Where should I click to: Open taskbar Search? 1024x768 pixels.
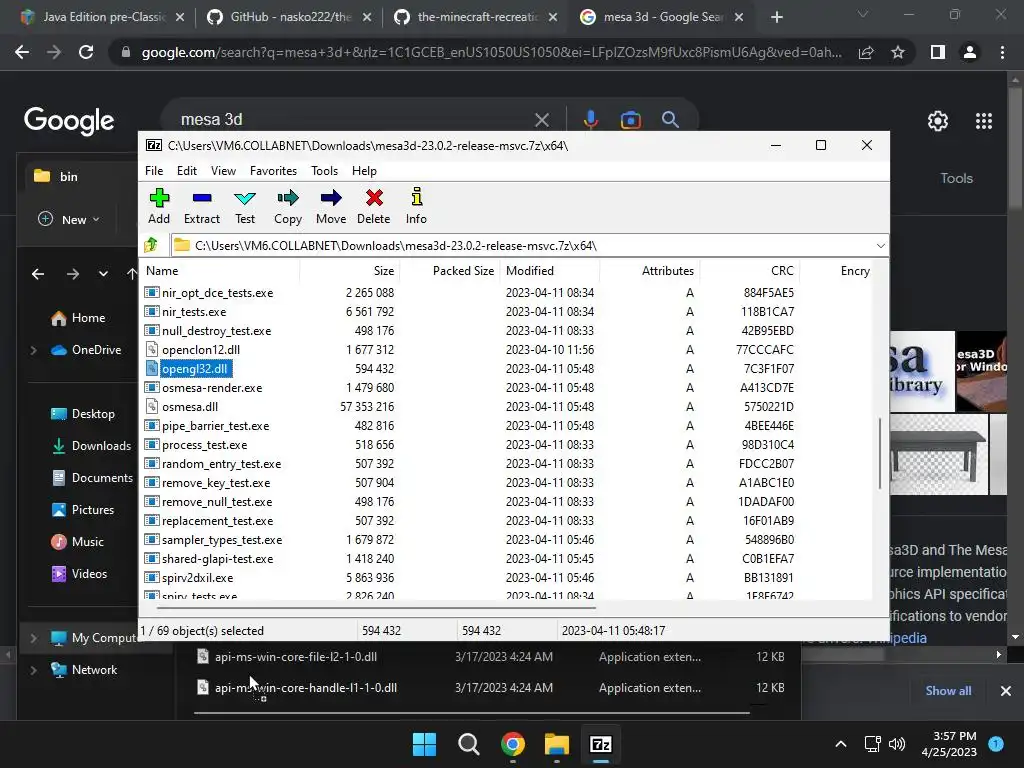[468, 744]
